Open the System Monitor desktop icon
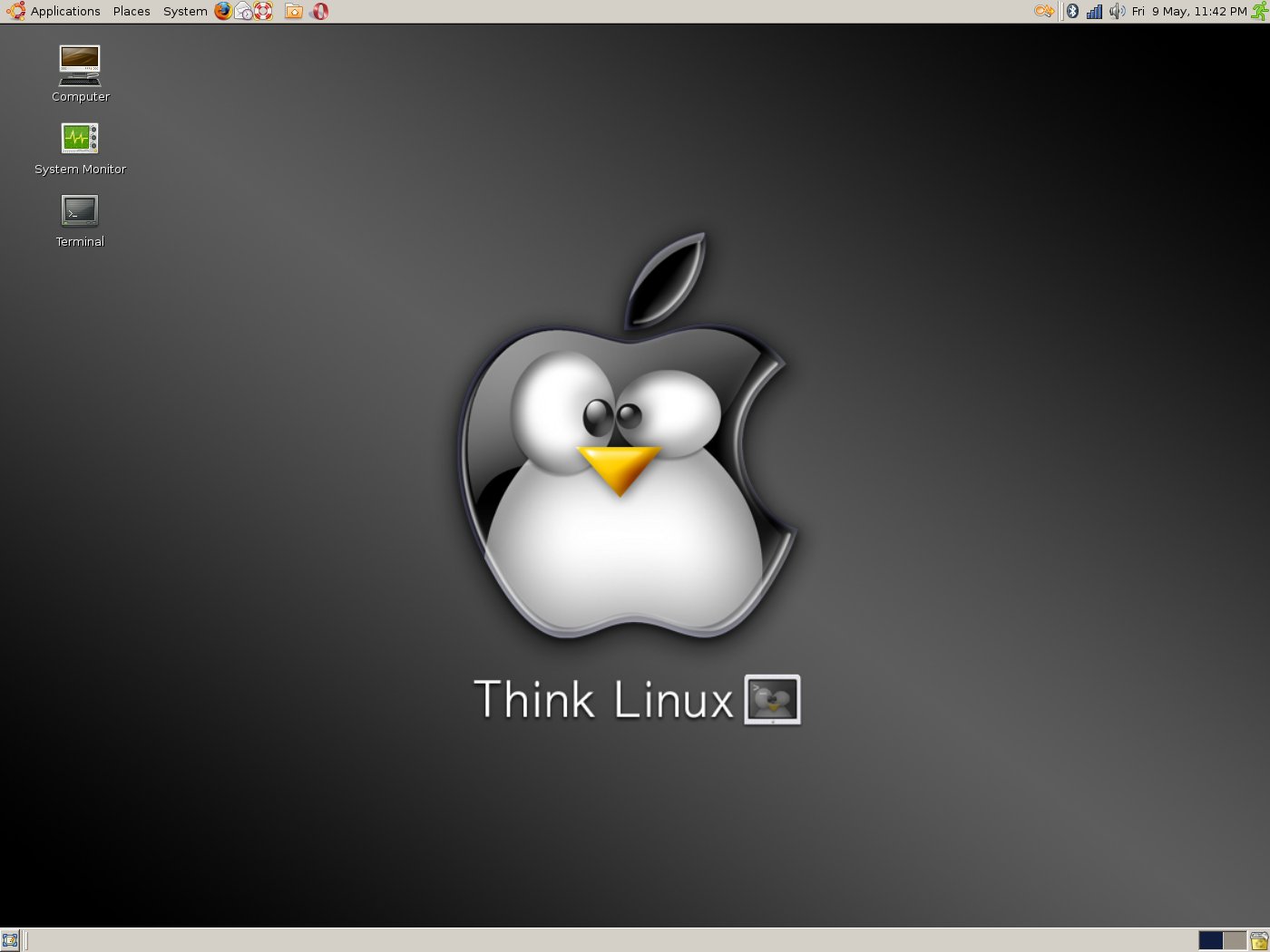 tap(80, 138)
